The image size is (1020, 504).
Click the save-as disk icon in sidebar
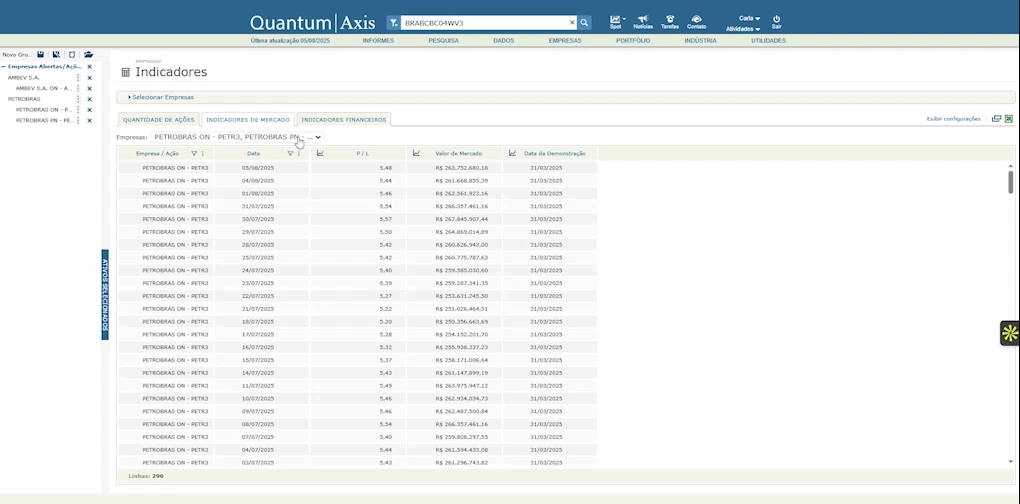(56, 55)
